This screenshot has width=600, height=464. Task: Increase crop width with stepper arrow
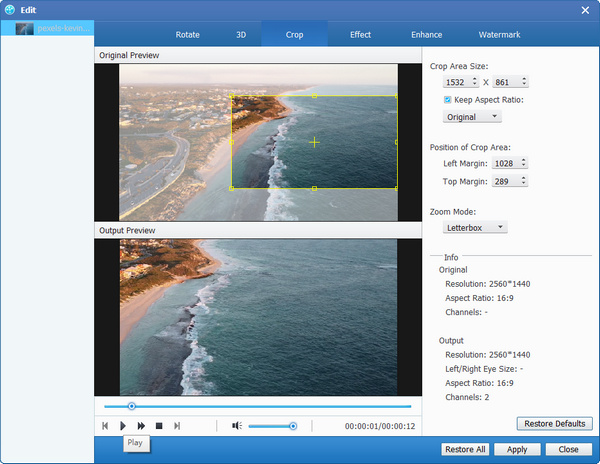pos(474,79)
